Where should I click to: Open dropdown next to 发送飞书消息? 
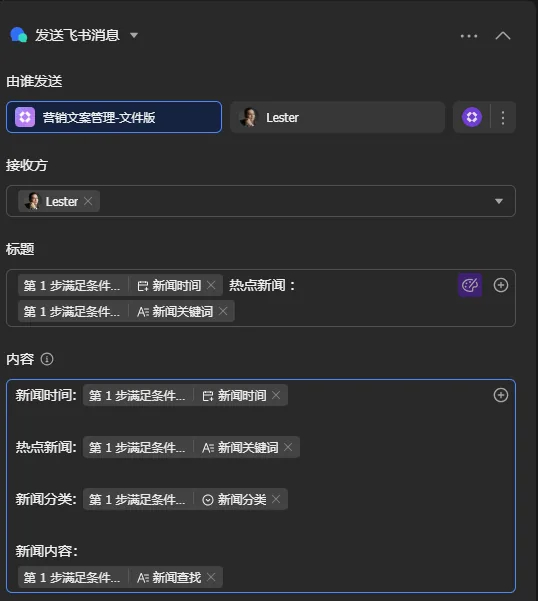[134, 35]
